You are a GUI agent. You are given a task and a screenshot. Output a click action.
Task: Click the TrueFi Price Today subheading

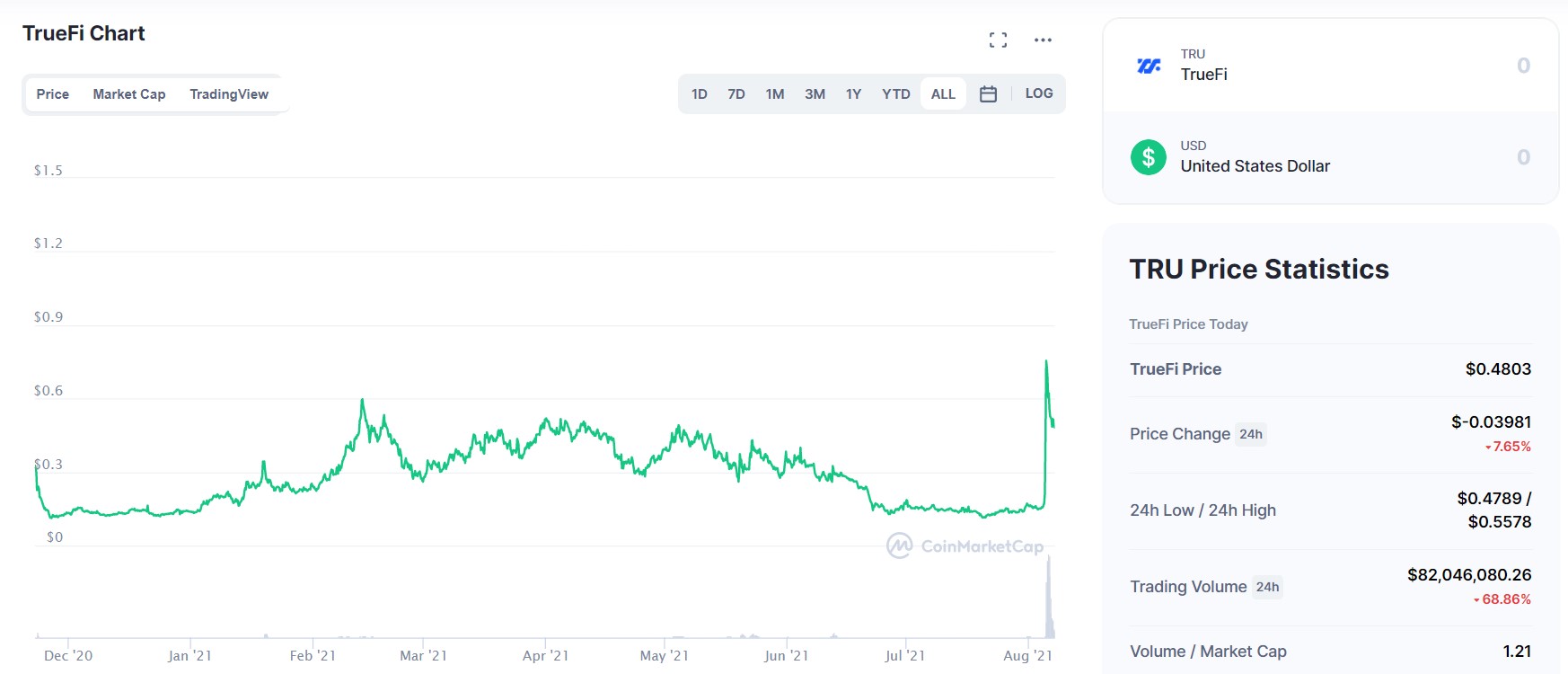1188,324
